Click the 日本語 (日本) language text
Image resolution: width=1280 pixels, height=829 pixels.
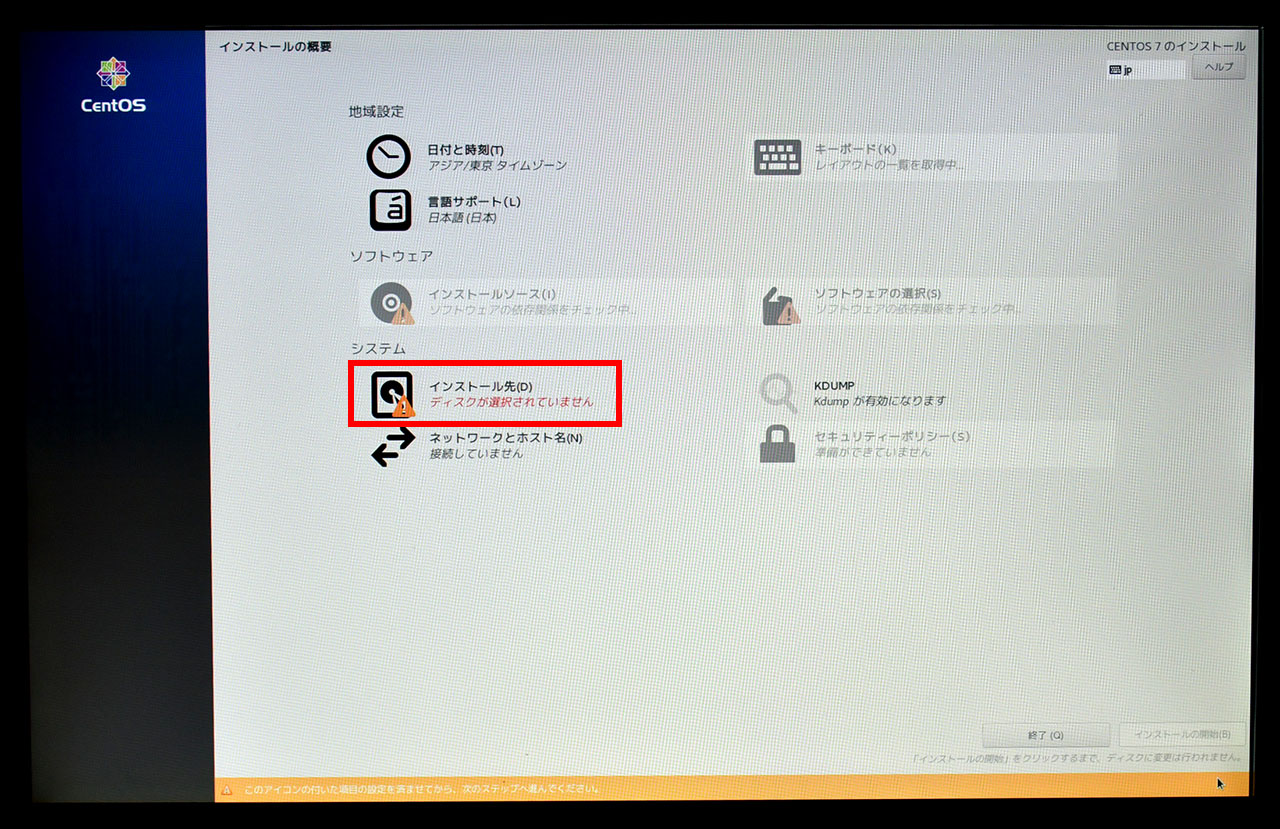click(x=462, y=217)
